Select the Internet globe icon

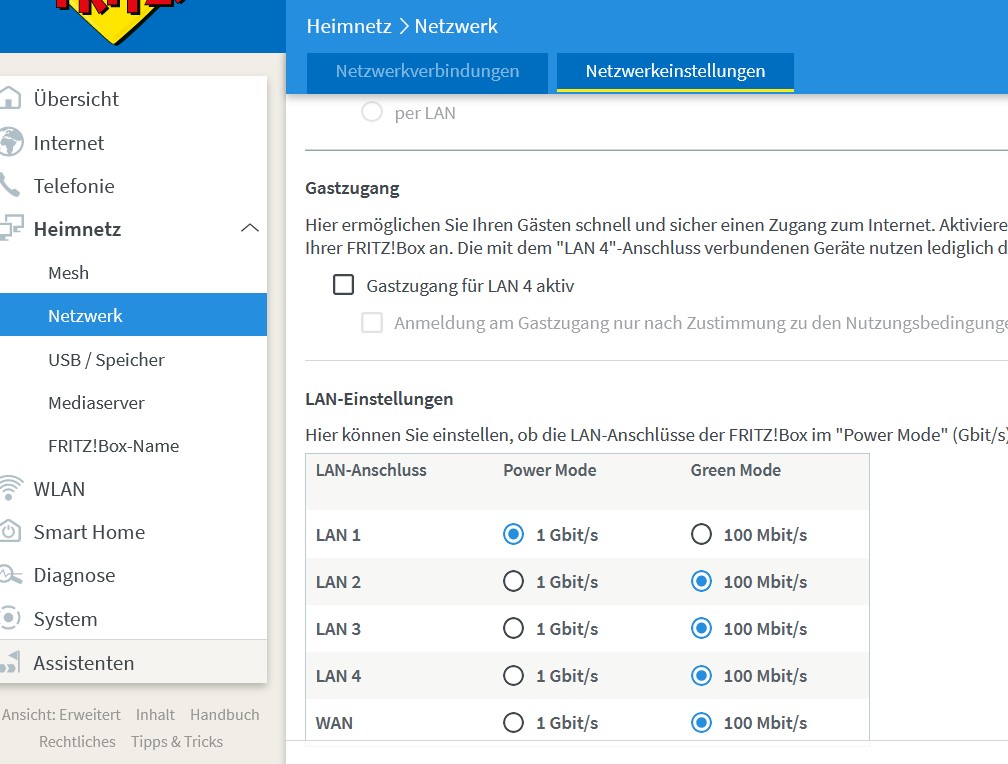(14, 143)
